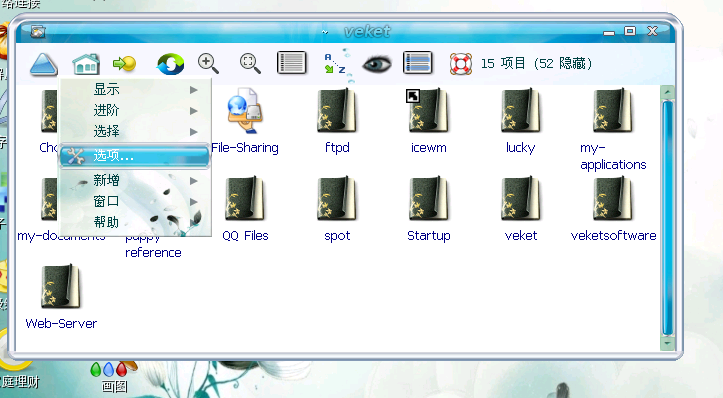Click the scrollbar up arrow

(667, 92)
